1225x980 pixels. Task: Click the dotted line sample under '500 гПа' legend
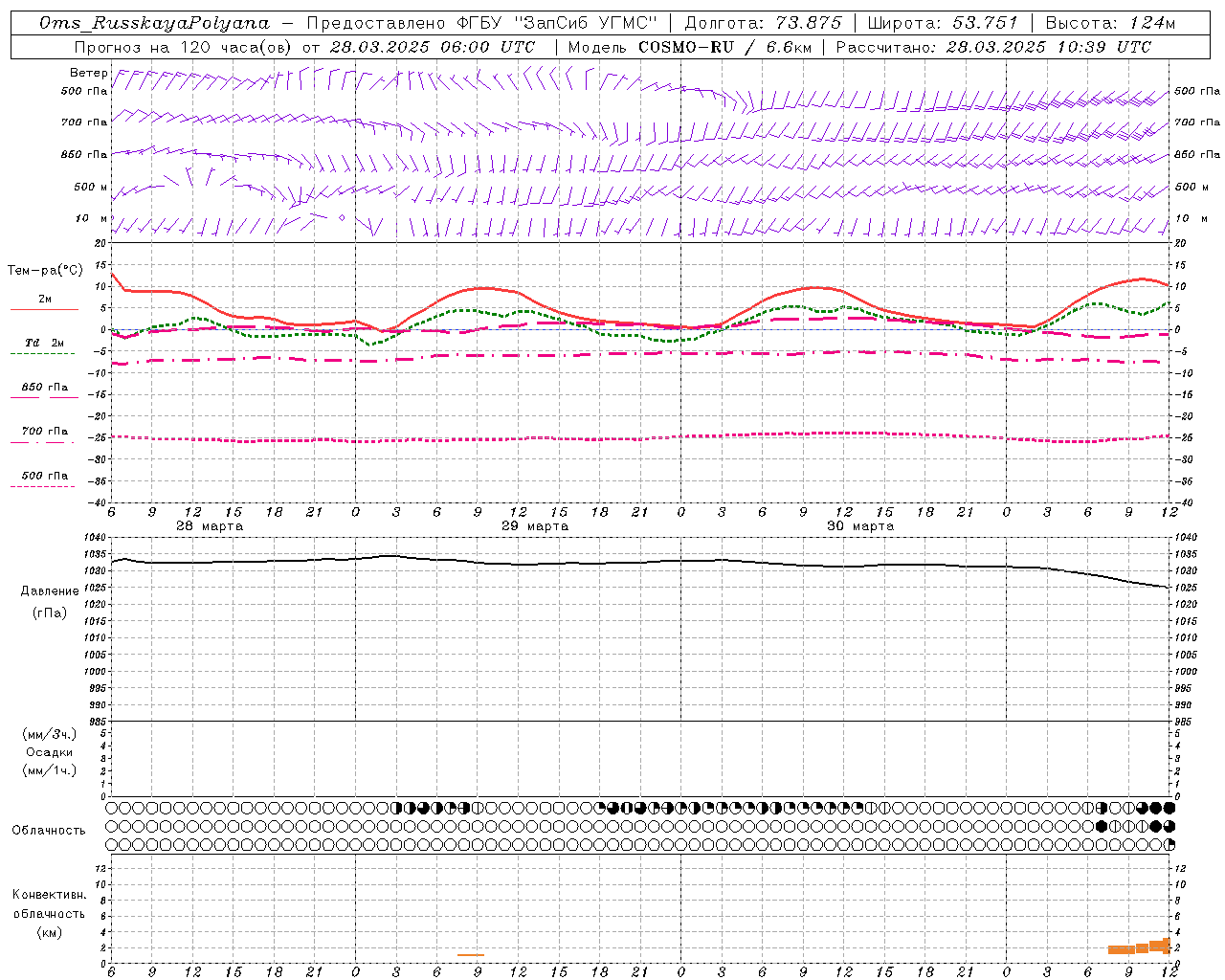pos(42,486)
